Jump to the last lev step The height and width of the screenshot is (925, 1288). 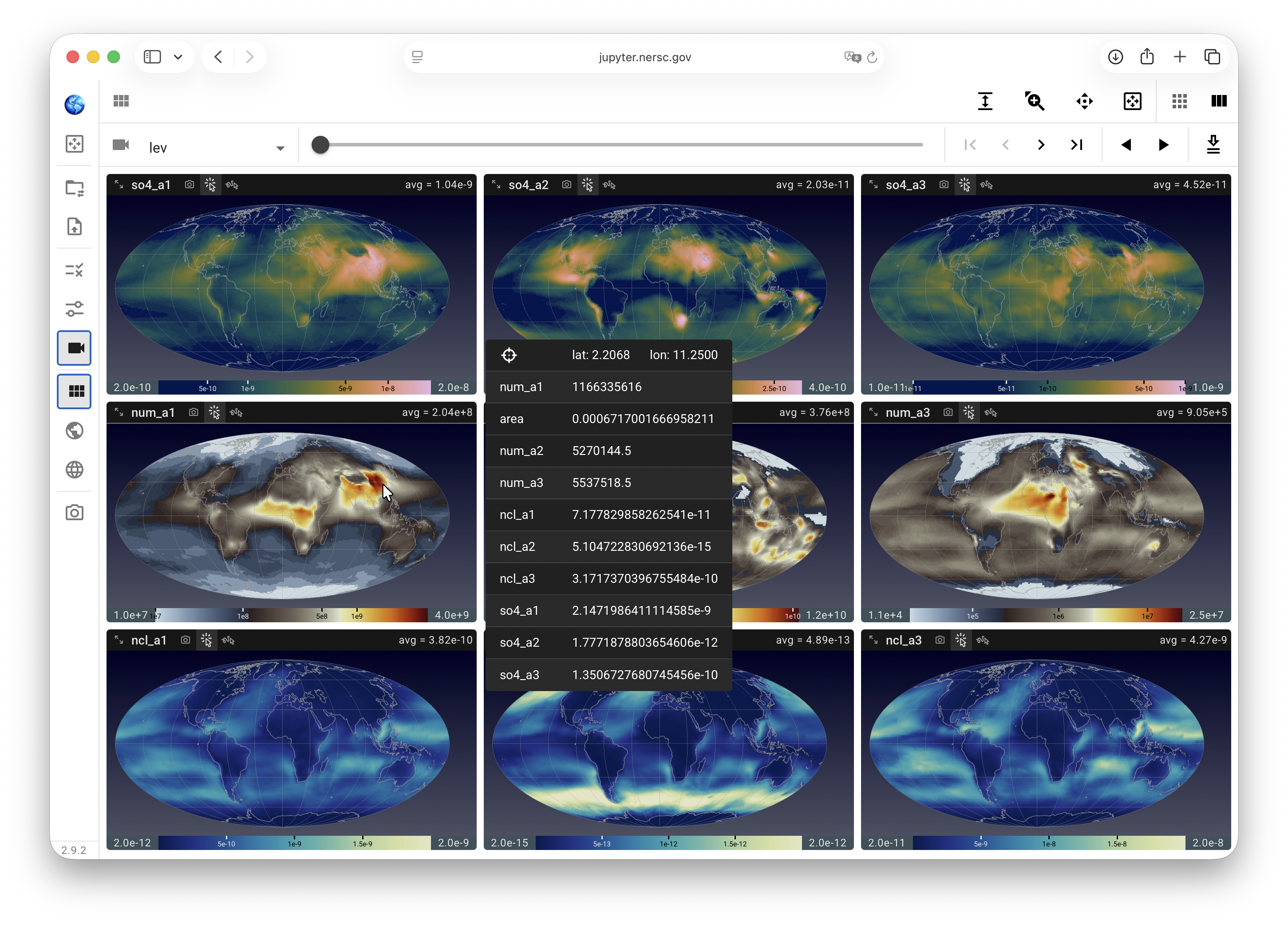point(1076,145)
